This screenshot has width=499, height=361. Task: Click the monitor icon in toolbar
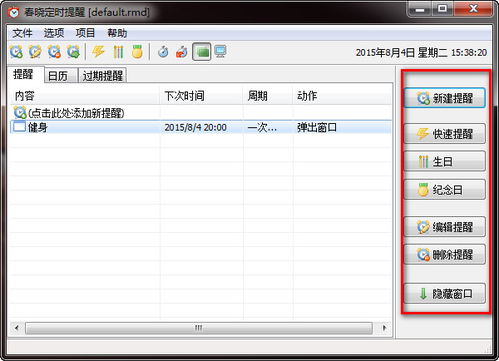click(x=220, y=52)
